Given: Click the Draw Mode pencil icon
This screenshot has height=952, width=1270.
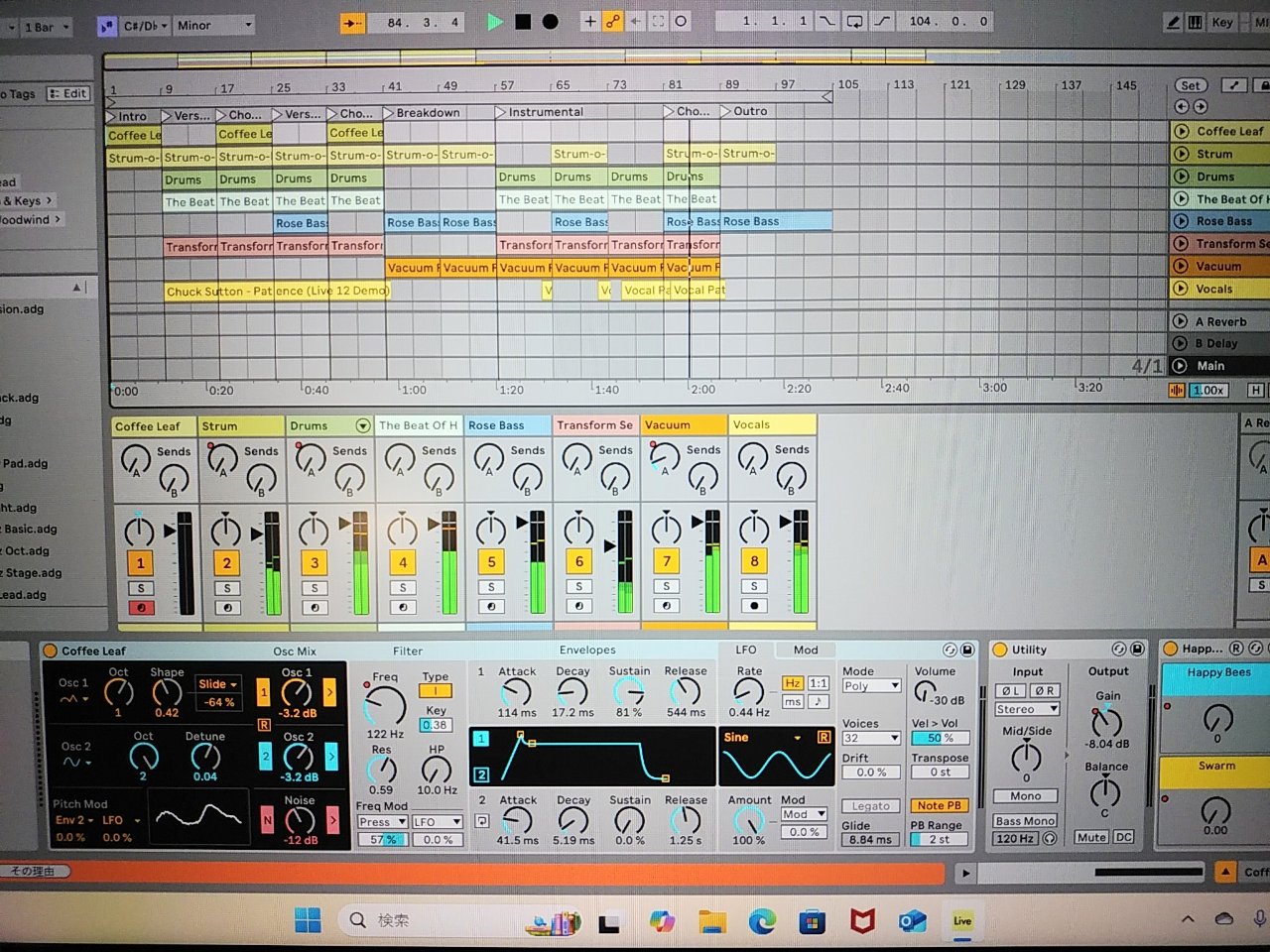Looking at the screenshot, I should click(1173, 22).
